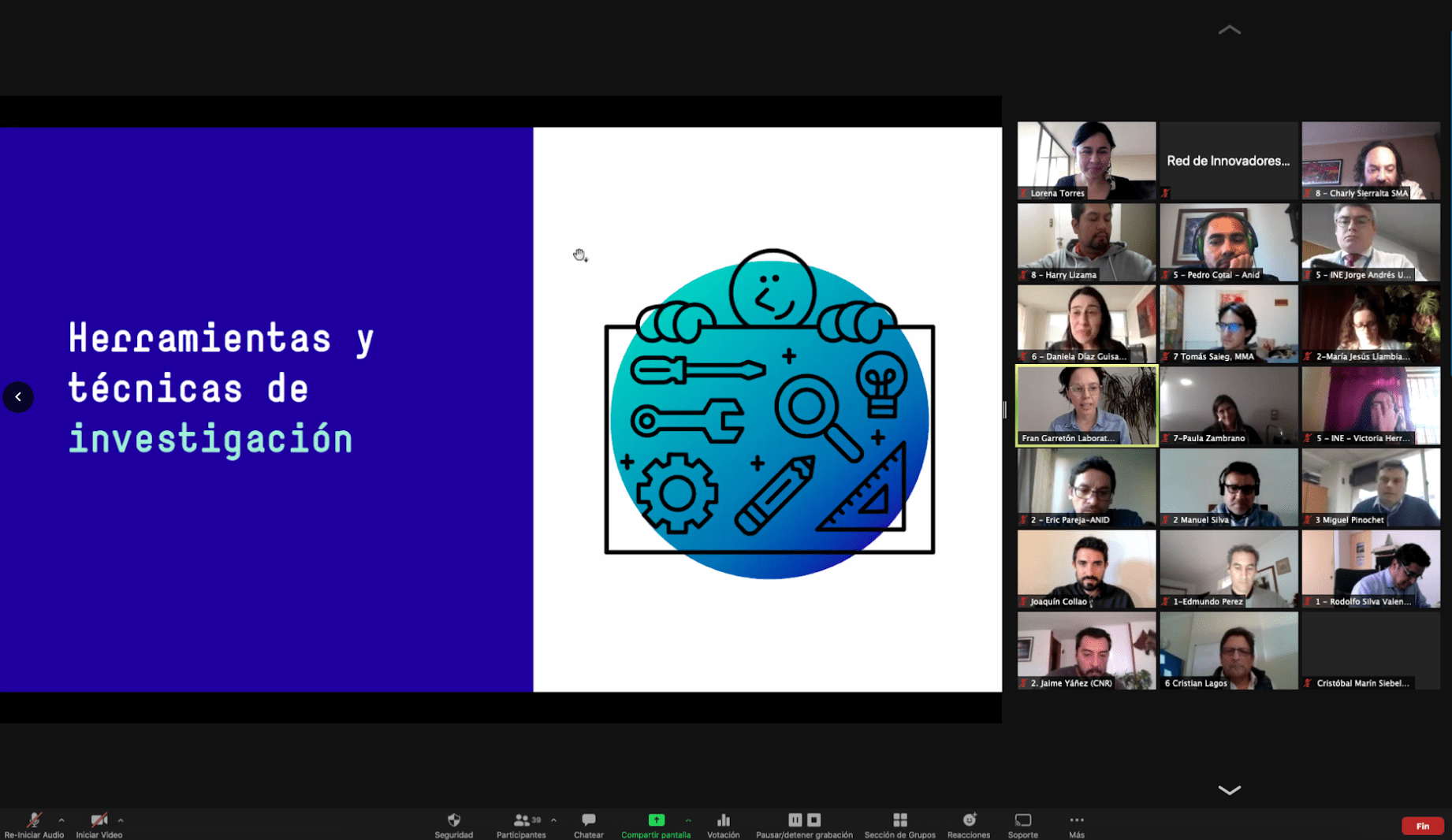This screenshot has height=840, width=1452.
Task: Go to previous slide with left arrow
Action: click(x=18, y=397)
